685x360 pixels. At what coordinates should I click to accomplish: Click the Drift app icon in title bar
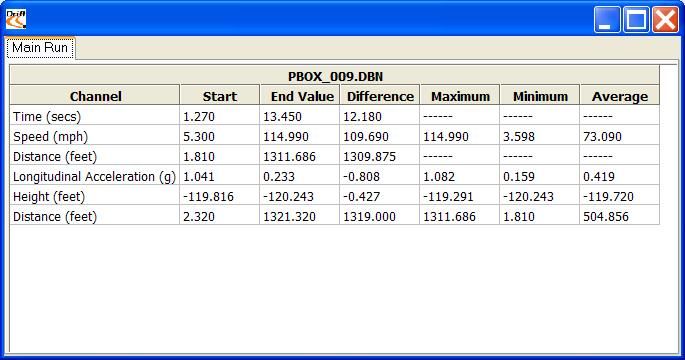click(16, 19)
